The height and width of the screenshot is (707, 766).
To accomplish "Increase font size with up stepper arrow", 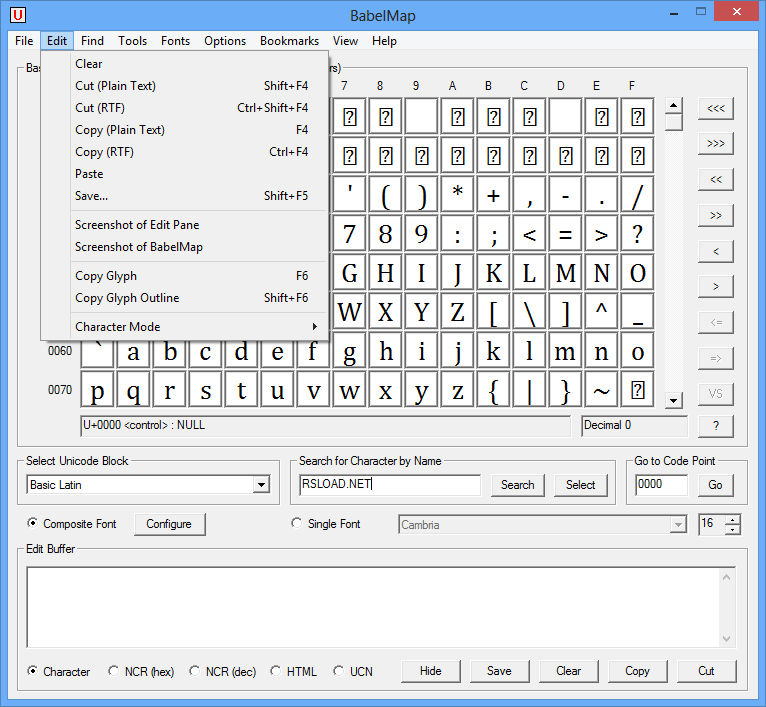I will (x=733, y=520).
